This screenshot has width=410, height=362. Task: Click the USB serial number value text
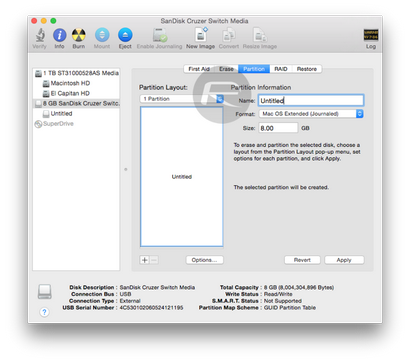click(151, 308)
